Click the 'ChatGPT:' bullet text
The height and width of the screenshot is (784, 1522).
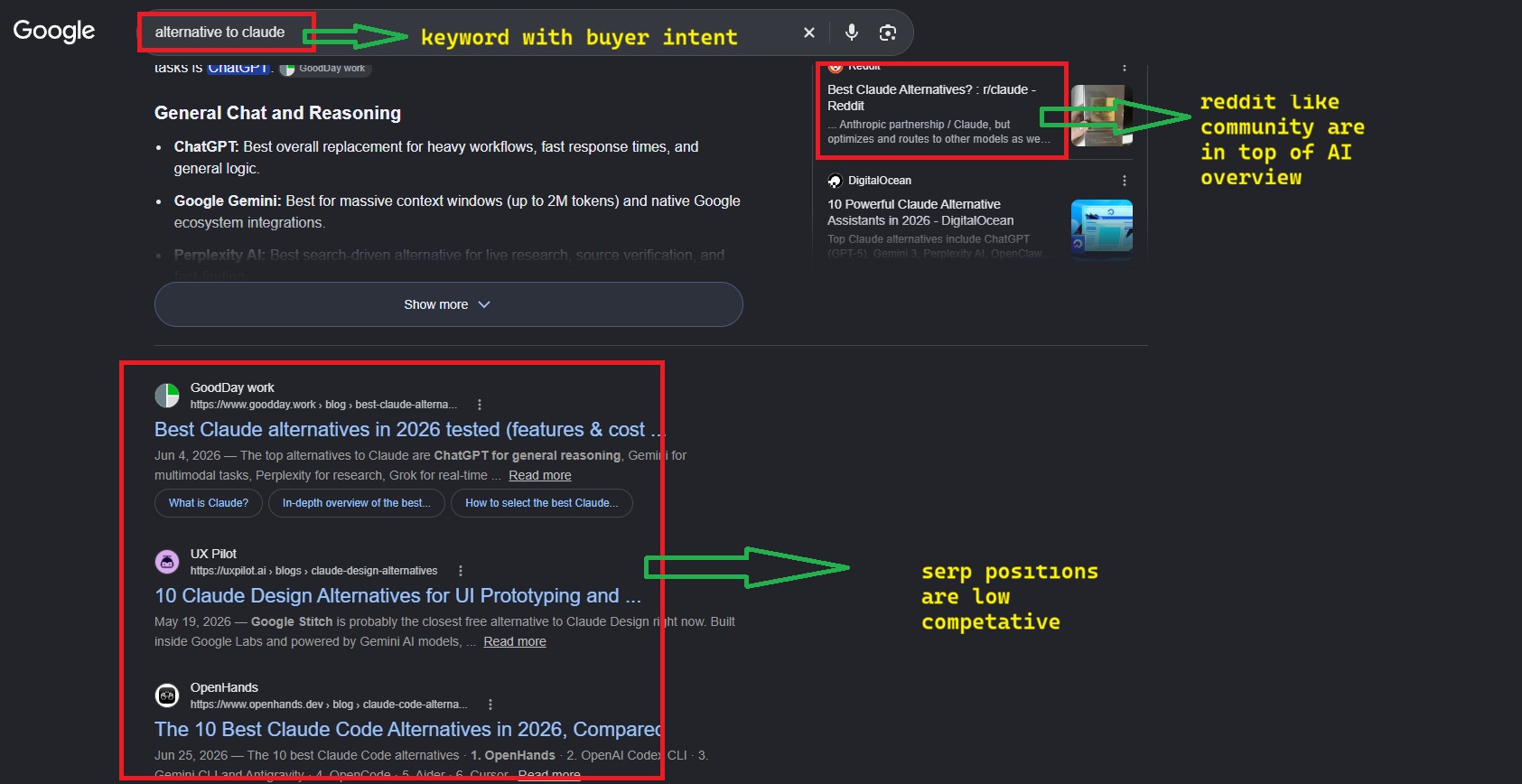[206, 146]
